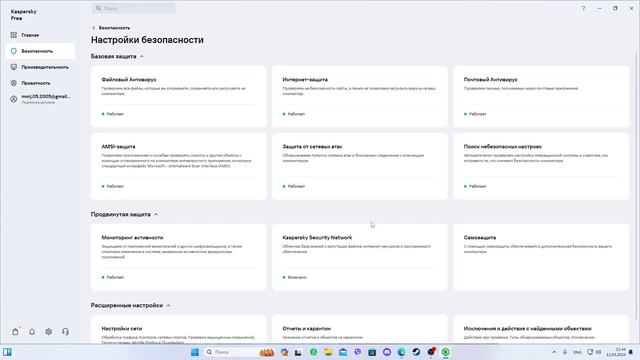
Task: Open notifications bell in Kaspersky sidebar
Action: click(32, 331)
